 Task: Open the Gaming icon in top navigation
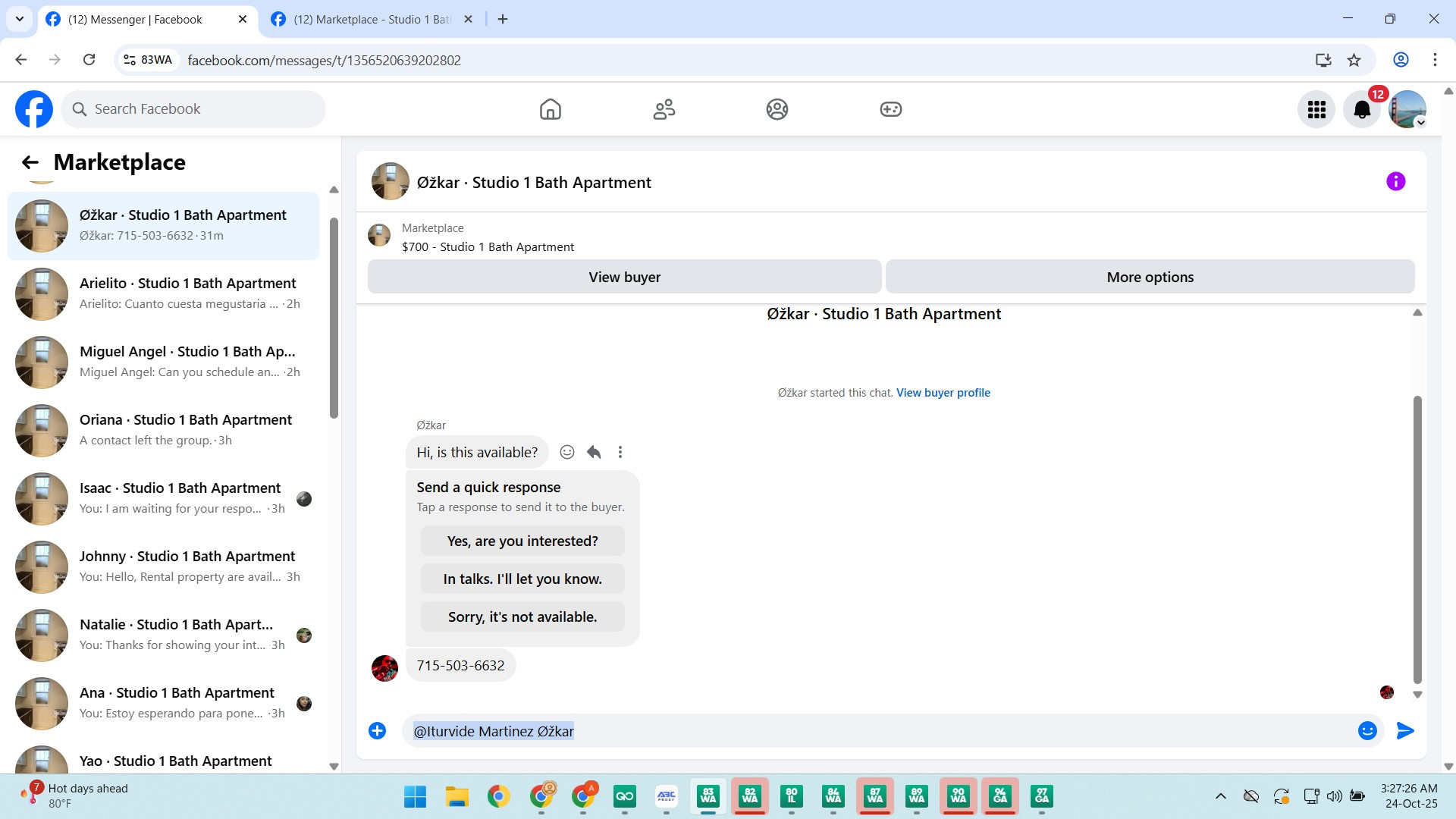pos(891,109)
